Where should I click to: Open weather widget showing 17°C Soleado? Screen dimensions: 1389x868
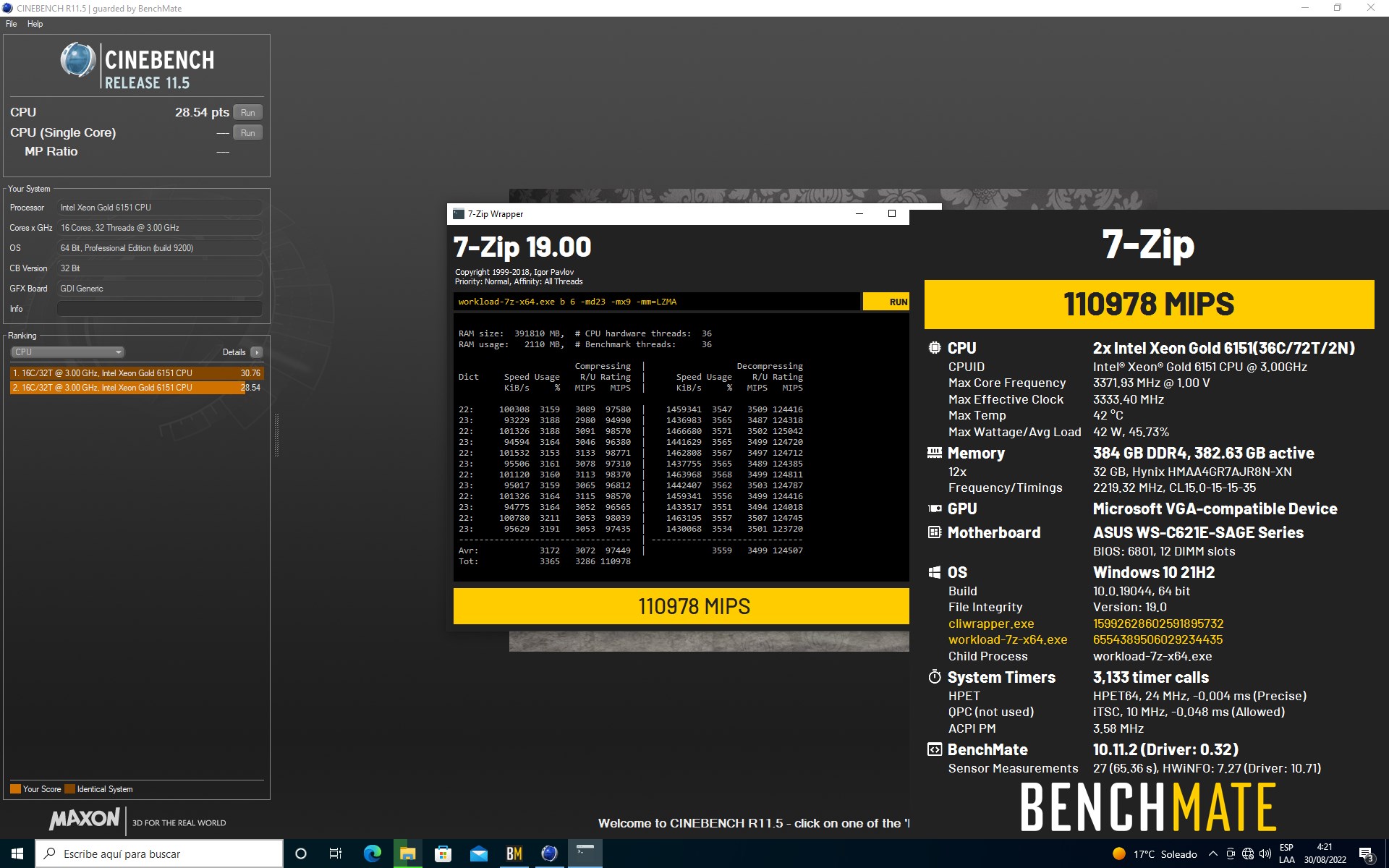click(x=1155, y=854)
